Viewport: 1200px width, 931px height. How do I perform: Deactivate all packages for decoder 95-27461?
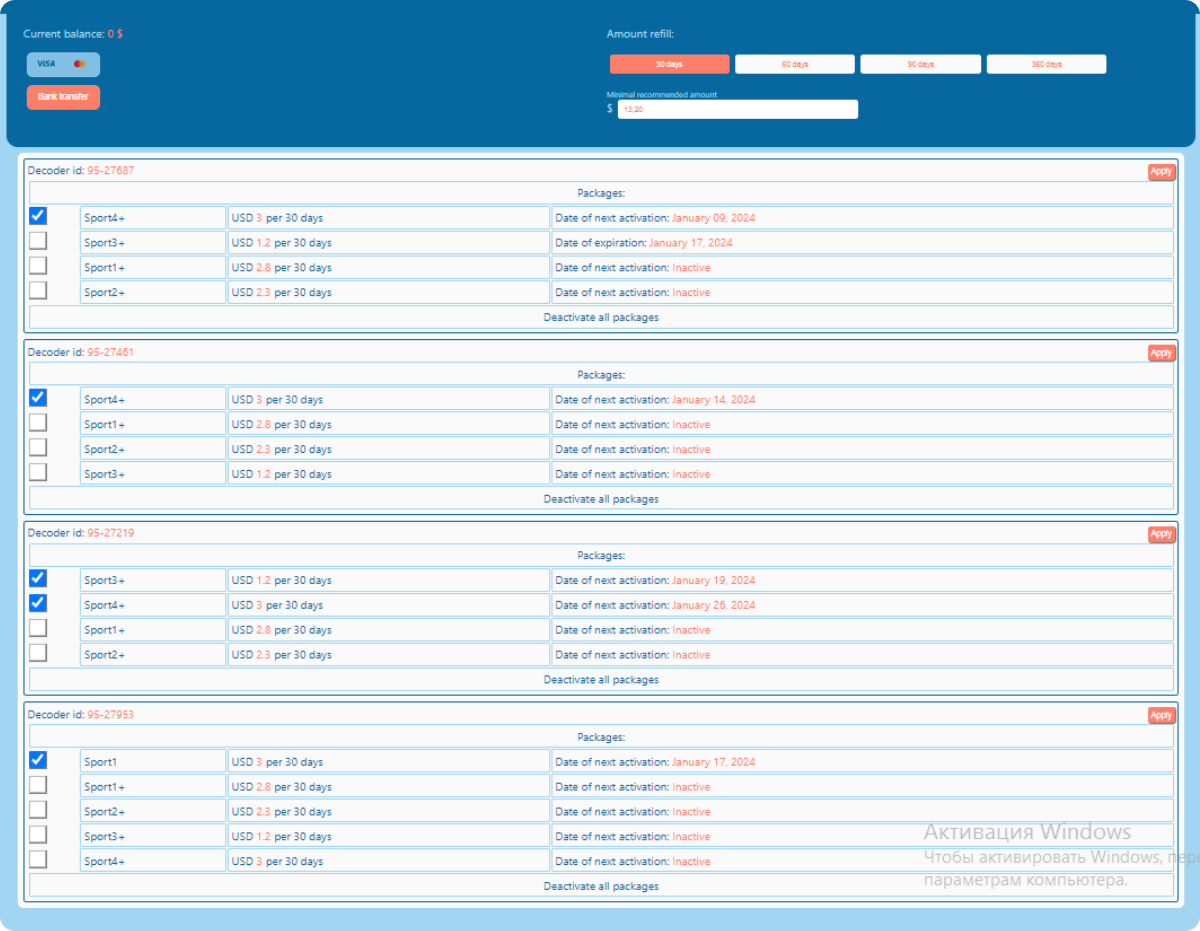click(x=601, y=499)
